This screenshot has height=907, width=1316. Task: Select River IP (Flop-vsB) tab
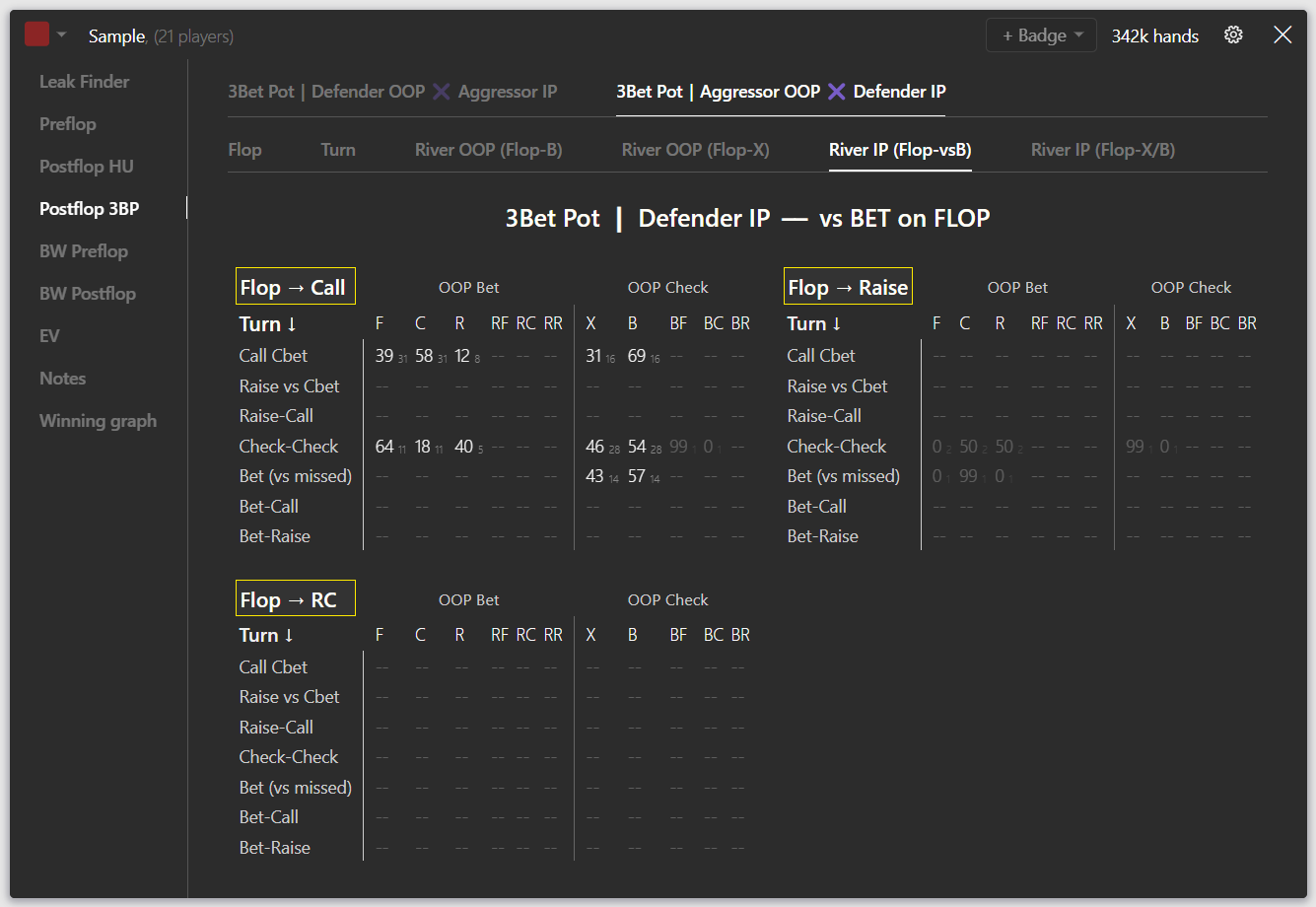(x=900, y=150)
